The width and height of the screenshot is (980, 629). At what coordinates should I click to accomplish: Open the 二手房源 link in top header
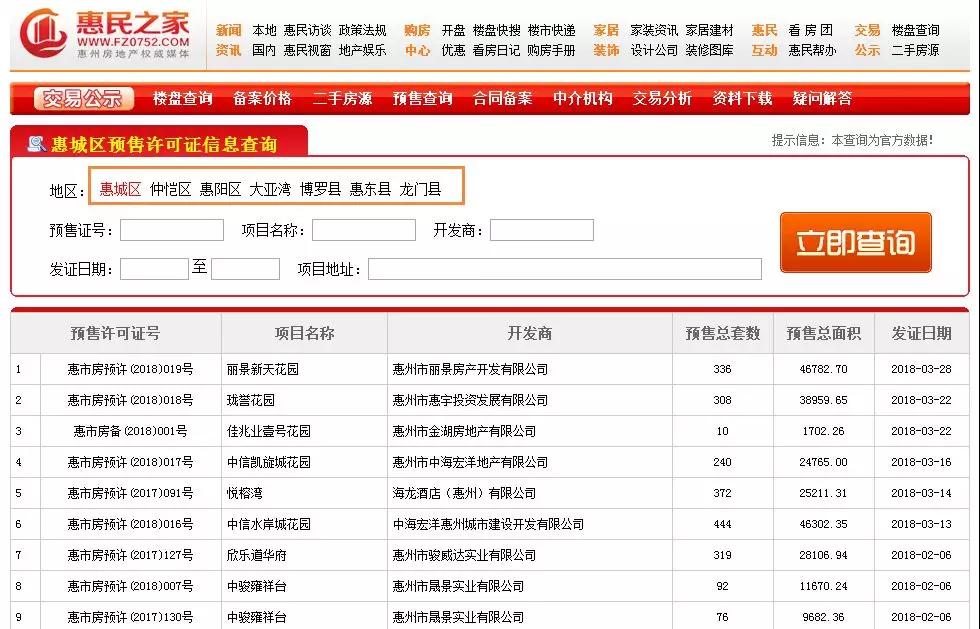pos(916,50)
